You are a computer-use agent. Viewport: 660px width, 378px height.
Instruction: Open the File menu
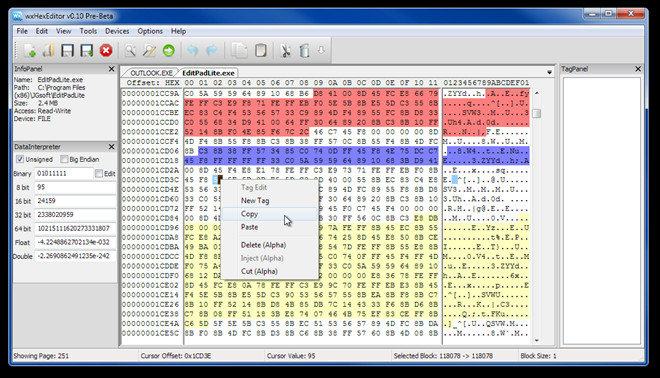[22, 31]
